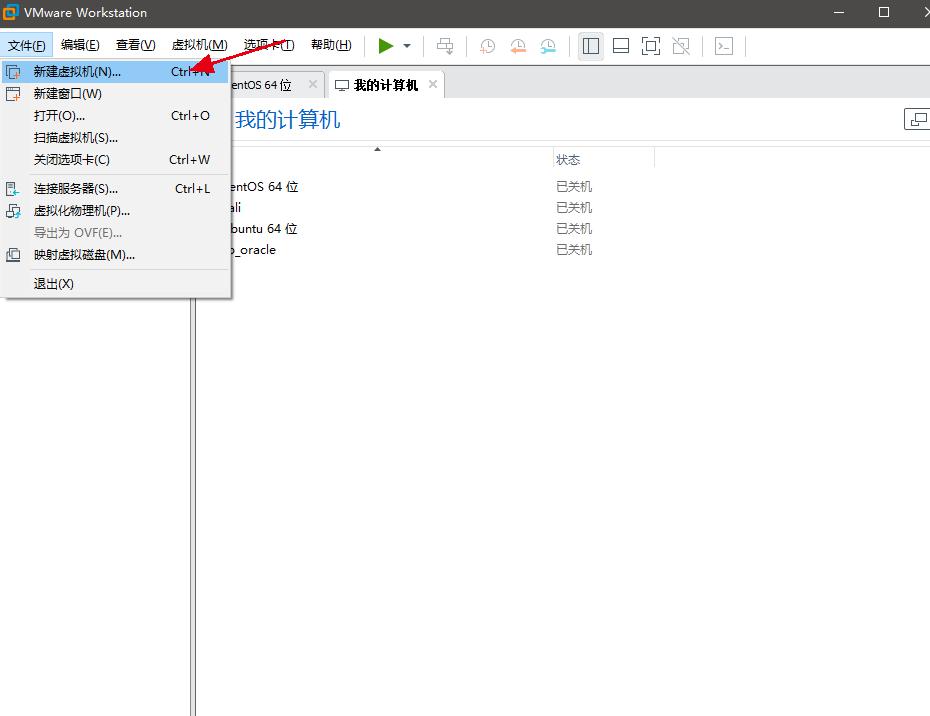Open the 编辑(E) menu
Viewport: 930px width, 716px height.
tap(80, 45)
